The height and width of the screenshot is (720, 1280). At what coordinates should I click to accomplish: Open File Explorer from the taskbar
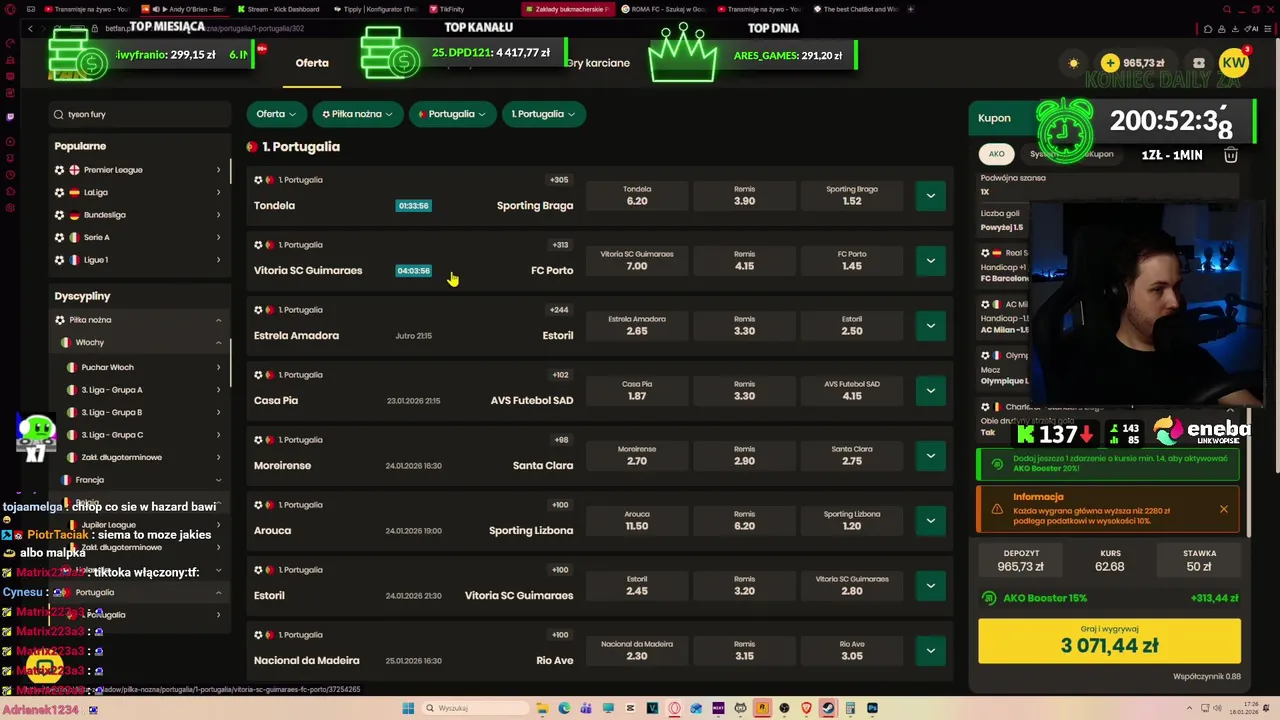click(x=542, y=708)
